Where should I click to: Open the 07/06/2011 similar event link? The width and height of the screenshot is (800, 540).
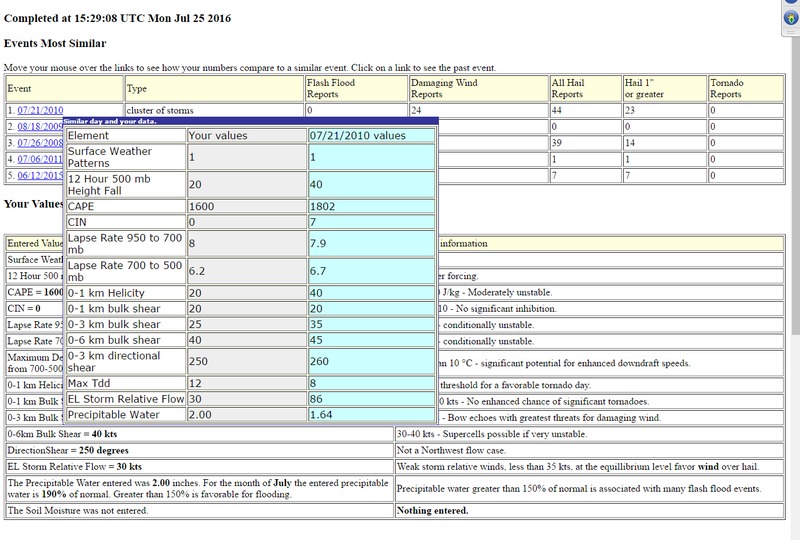click(40, 159)
